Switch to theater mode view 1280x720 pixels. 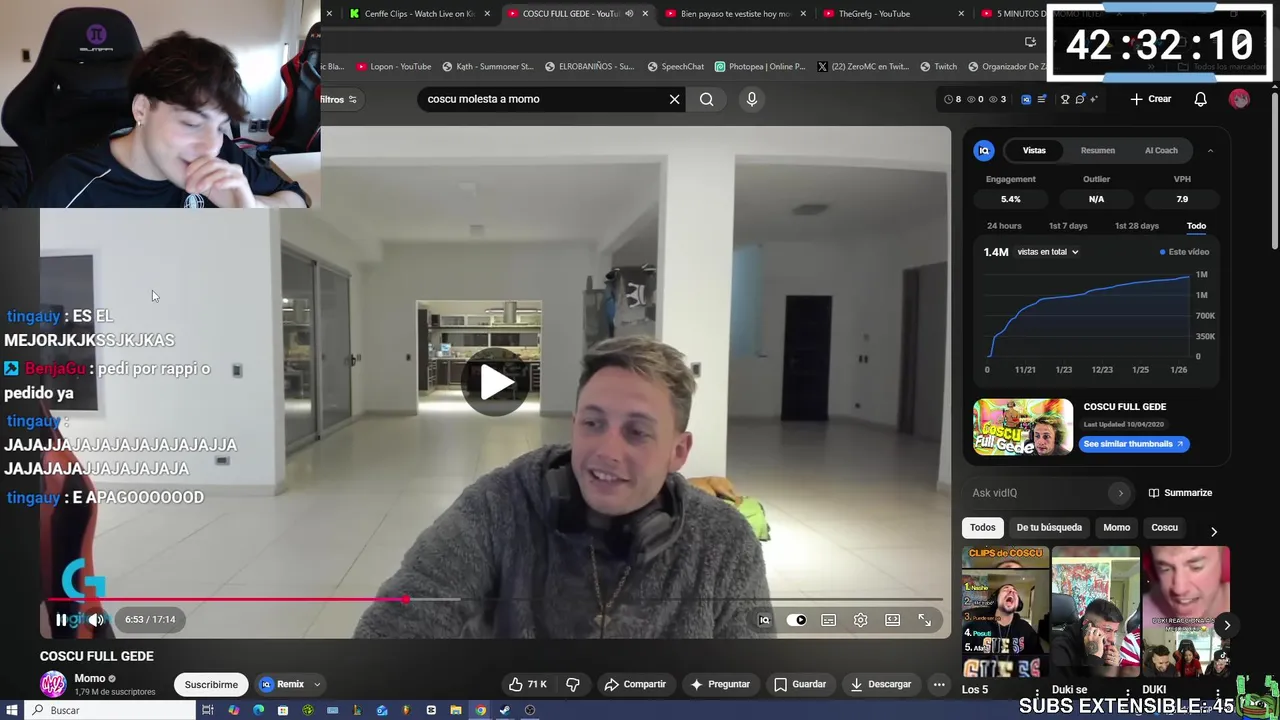tap(892, 620)
